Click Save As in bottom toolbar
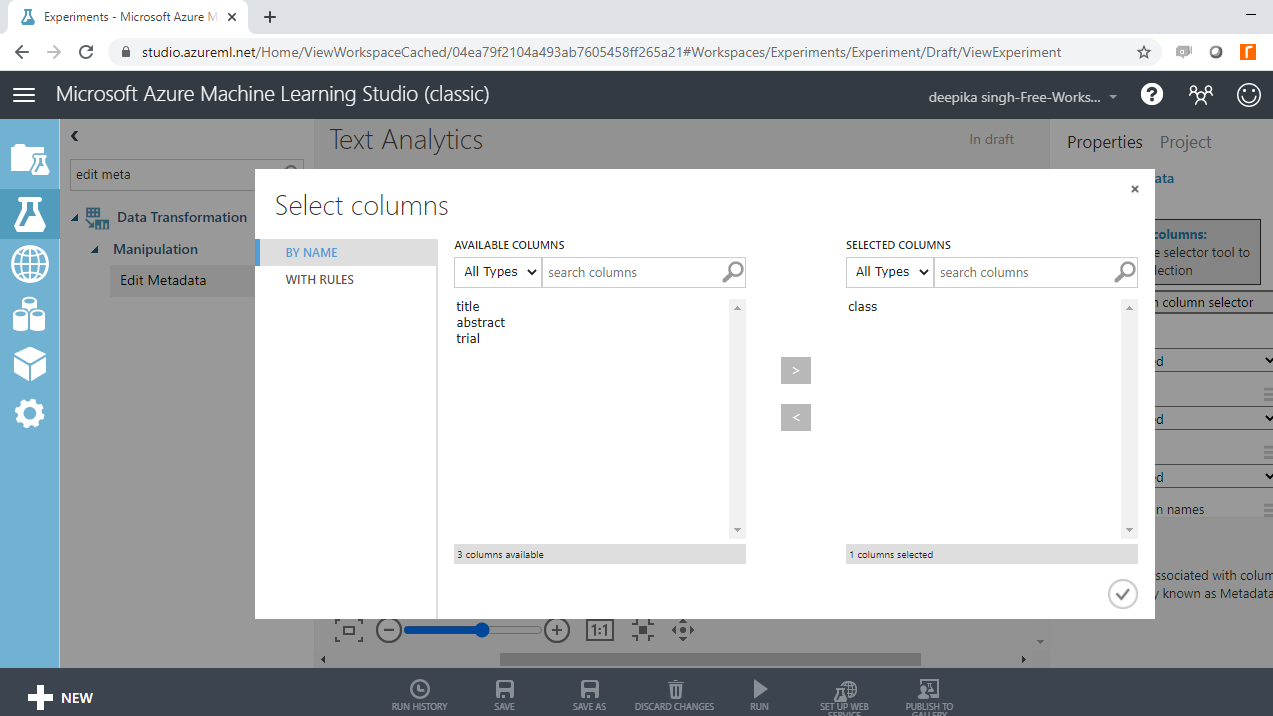Image resolution: width=1273 pixels, height=716 pixels. 589,695
